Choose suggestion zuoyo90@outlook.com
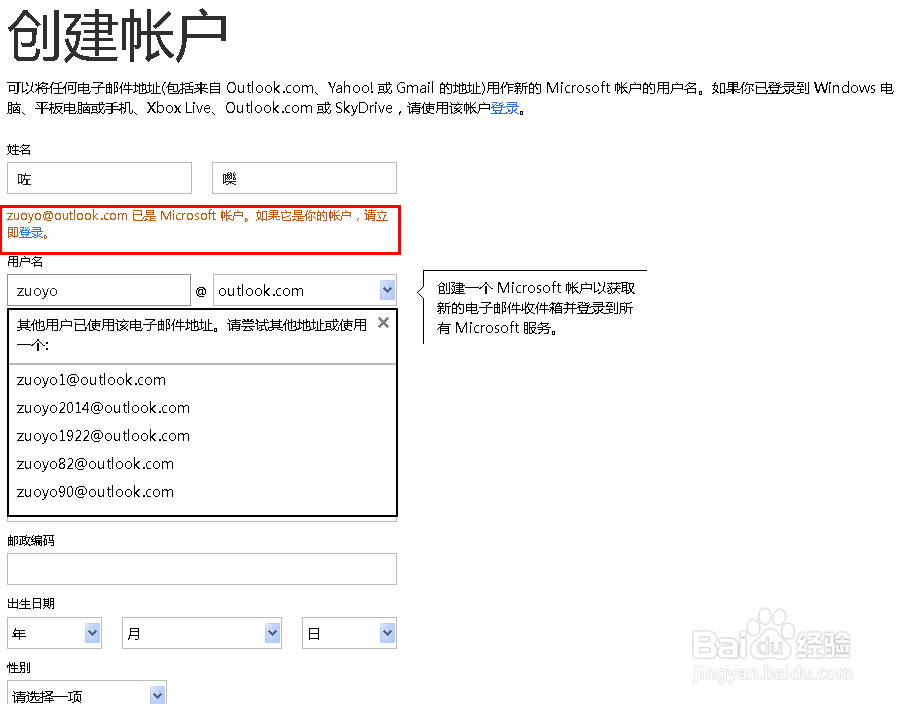Screen dimensions: 902x704 (95, 492)
